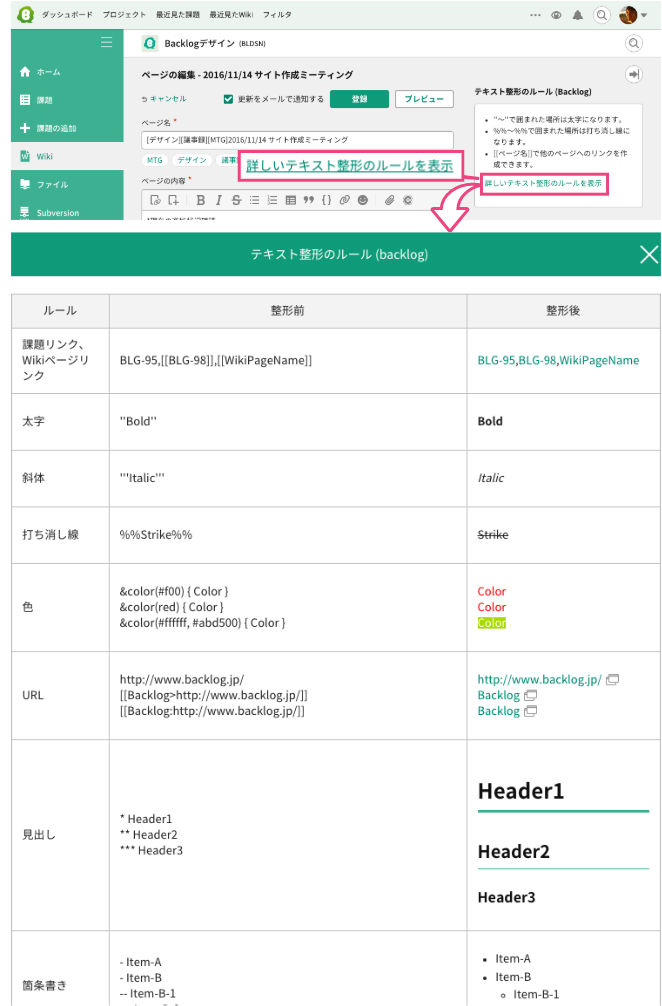Click the Backlogデザイン project icon

click(150, 43)
